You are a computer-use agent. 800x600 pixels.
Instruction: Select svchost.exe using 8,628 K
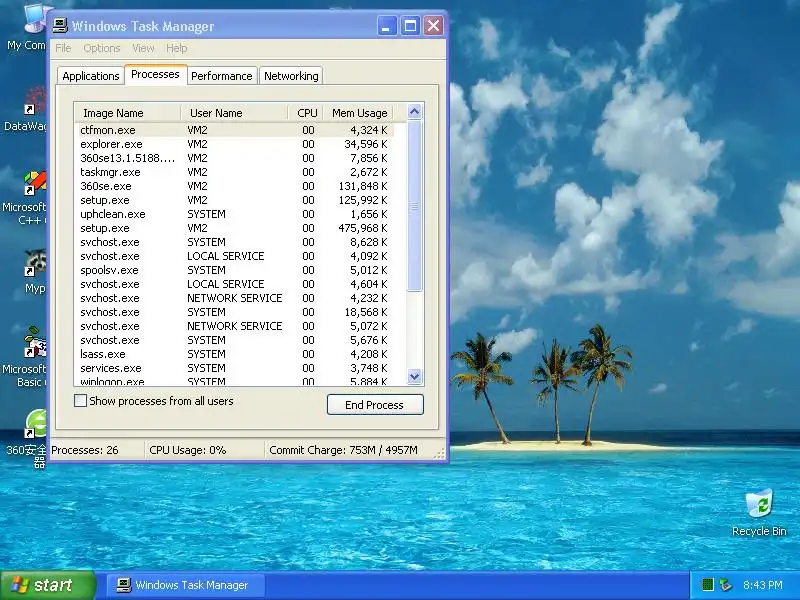point(235,242)
